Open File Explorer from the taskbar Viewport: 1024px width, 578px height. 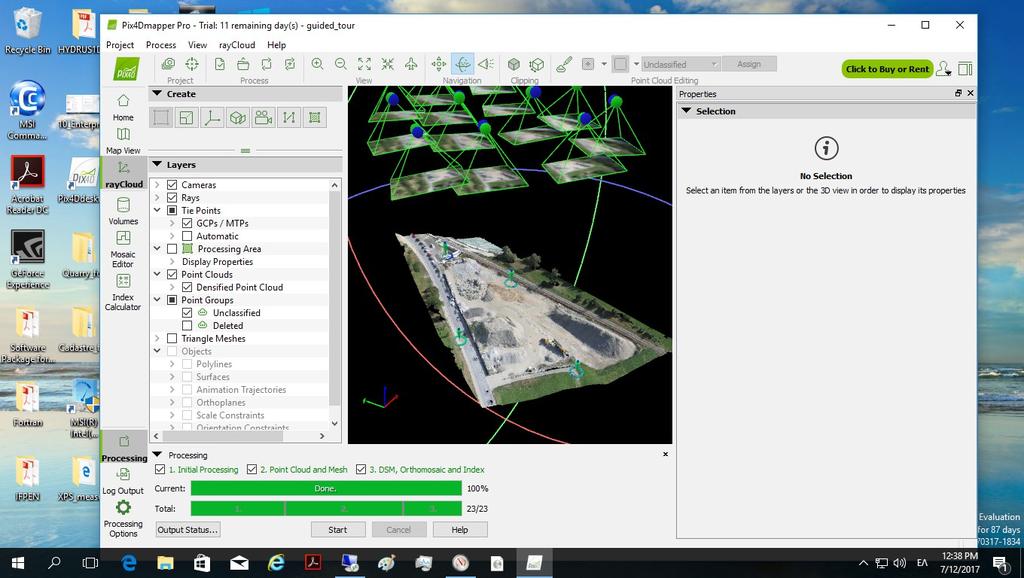click(x=165, y=562)
